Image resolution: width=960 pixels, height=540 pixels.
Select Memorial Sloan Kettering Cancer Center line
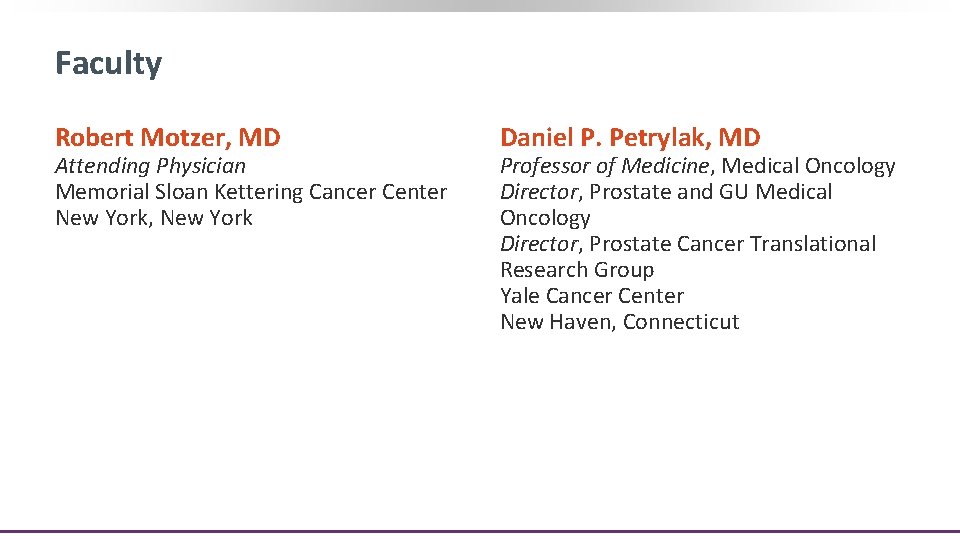click(251, 192)
